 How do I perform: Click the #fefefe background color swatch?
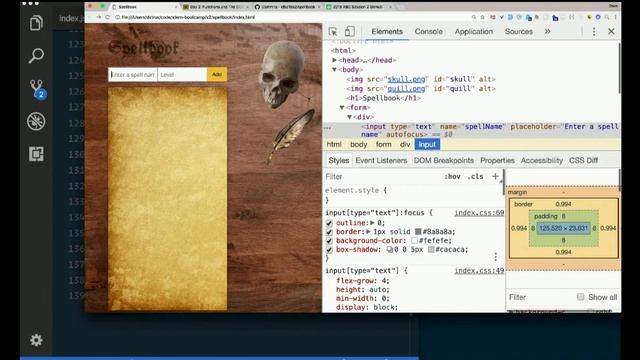pyautogui.click(x=414, y=240)
